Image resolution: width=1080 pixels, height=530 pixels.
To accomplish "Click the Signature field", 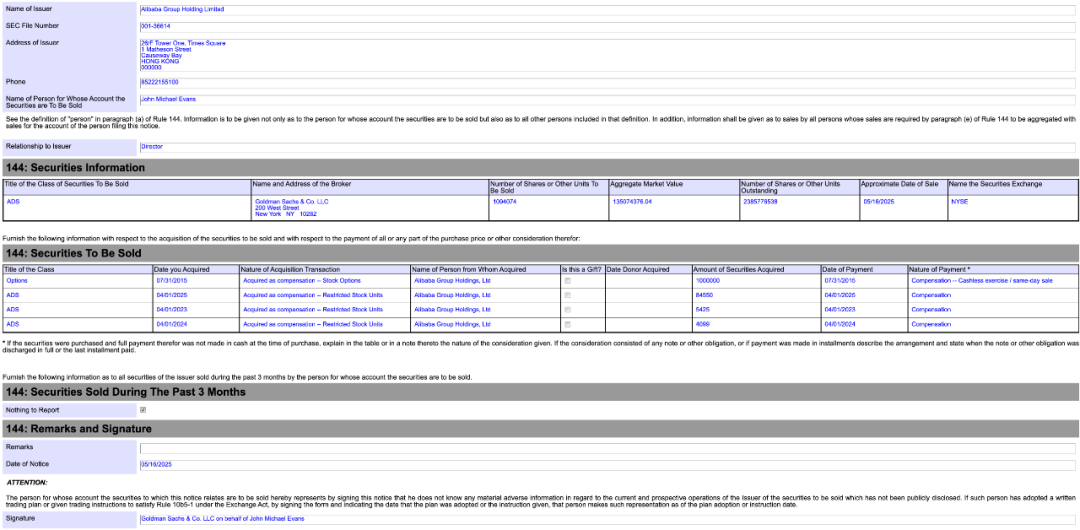I will (607, 519).
